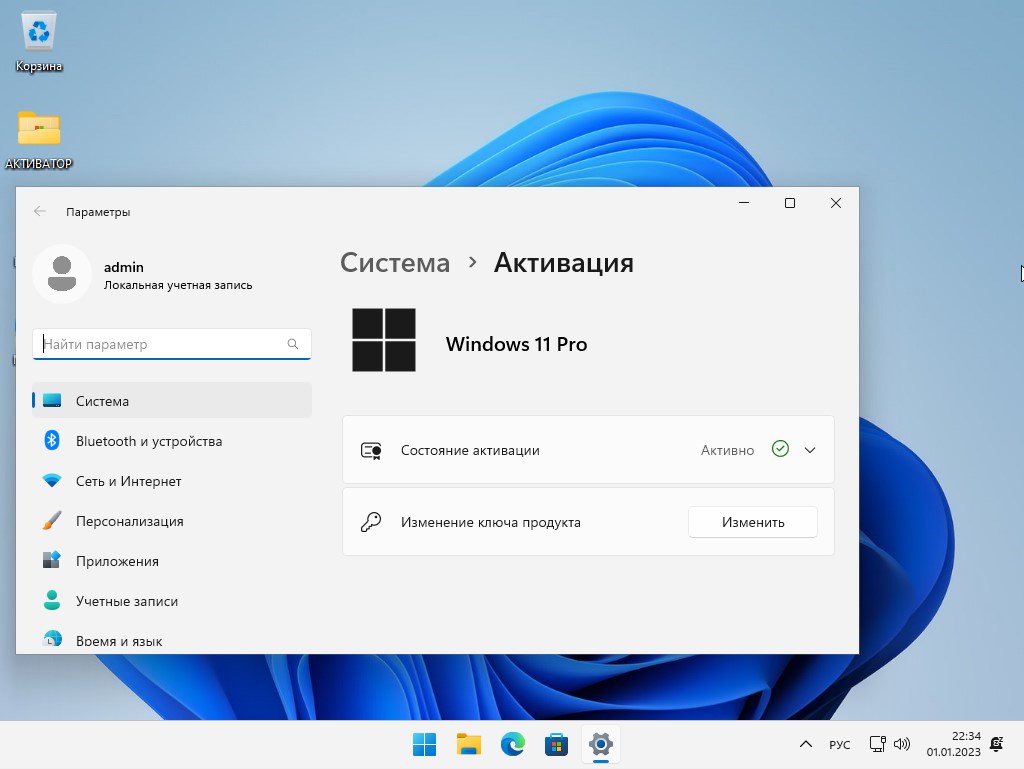Open Время и язык settings section
The width and height of the screenshot is (1024, 769).
click(172, 638)
